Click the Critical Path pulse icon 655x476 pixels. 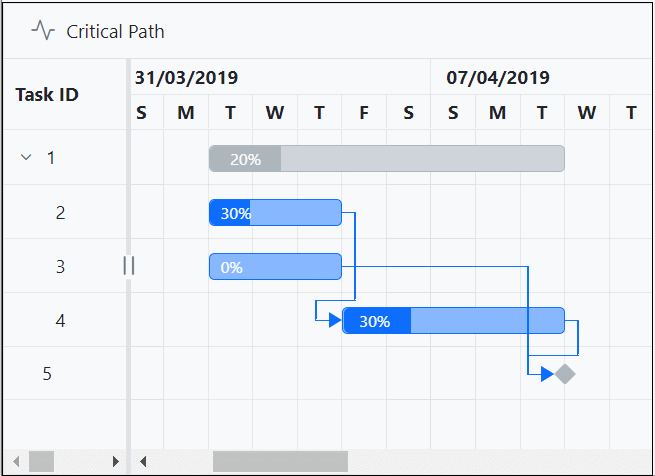(x=43, y=31)
